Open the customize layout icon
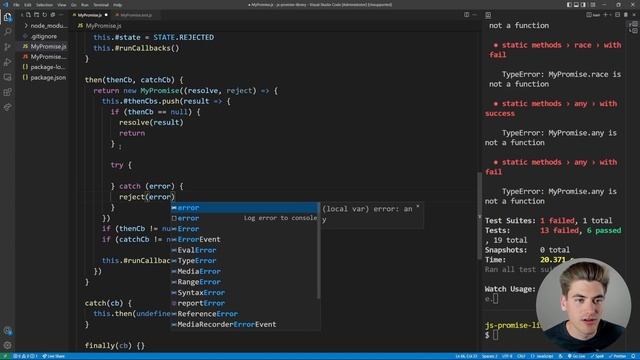Viewport: 640px width, 360px height. (x=593, y=4)
